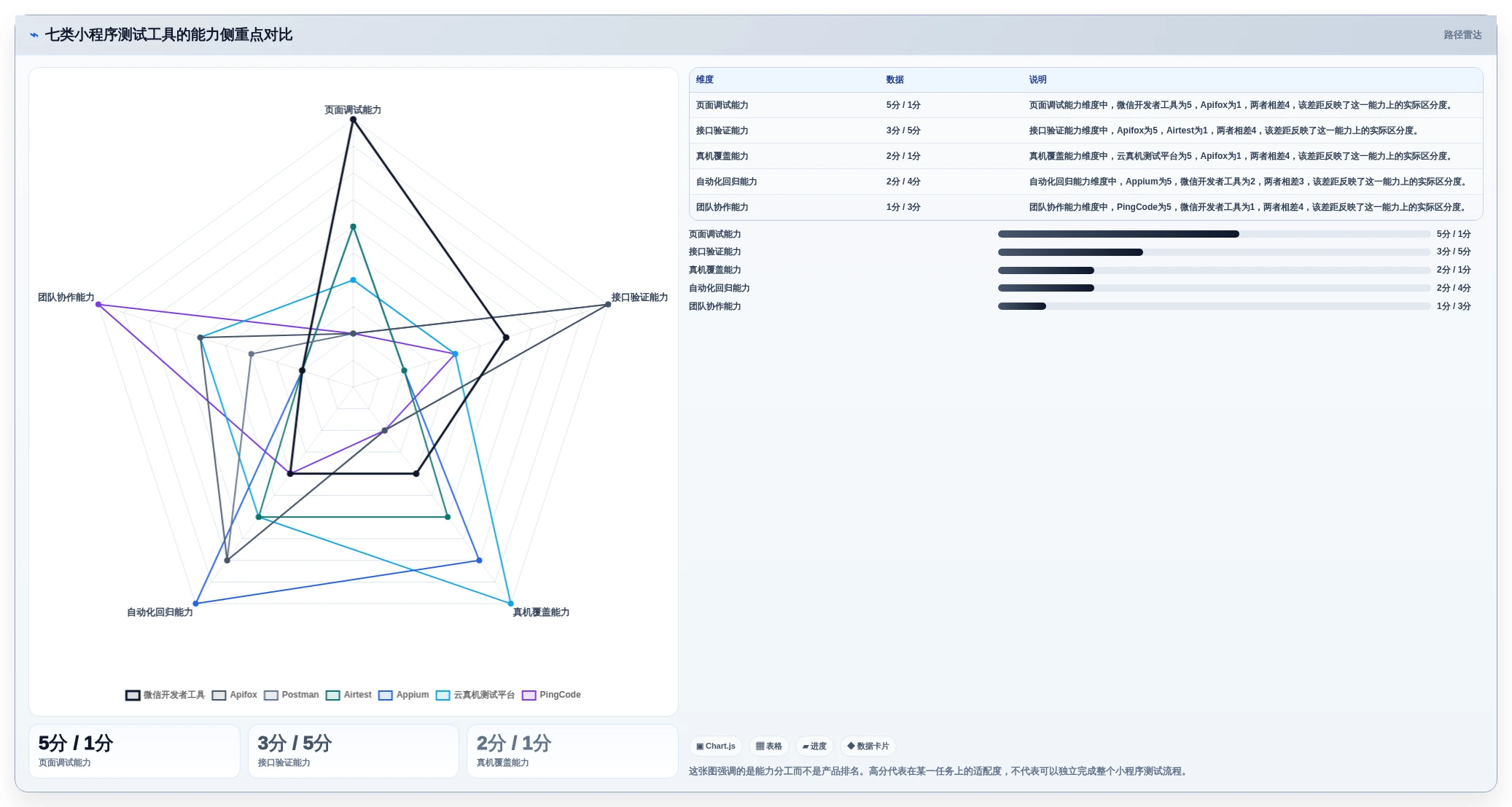Click the blue Appium point on 自动化回归能力 axis
The width and height of the screenshot is (1512, 807).
pyautogui.click(x=195, y=604)
